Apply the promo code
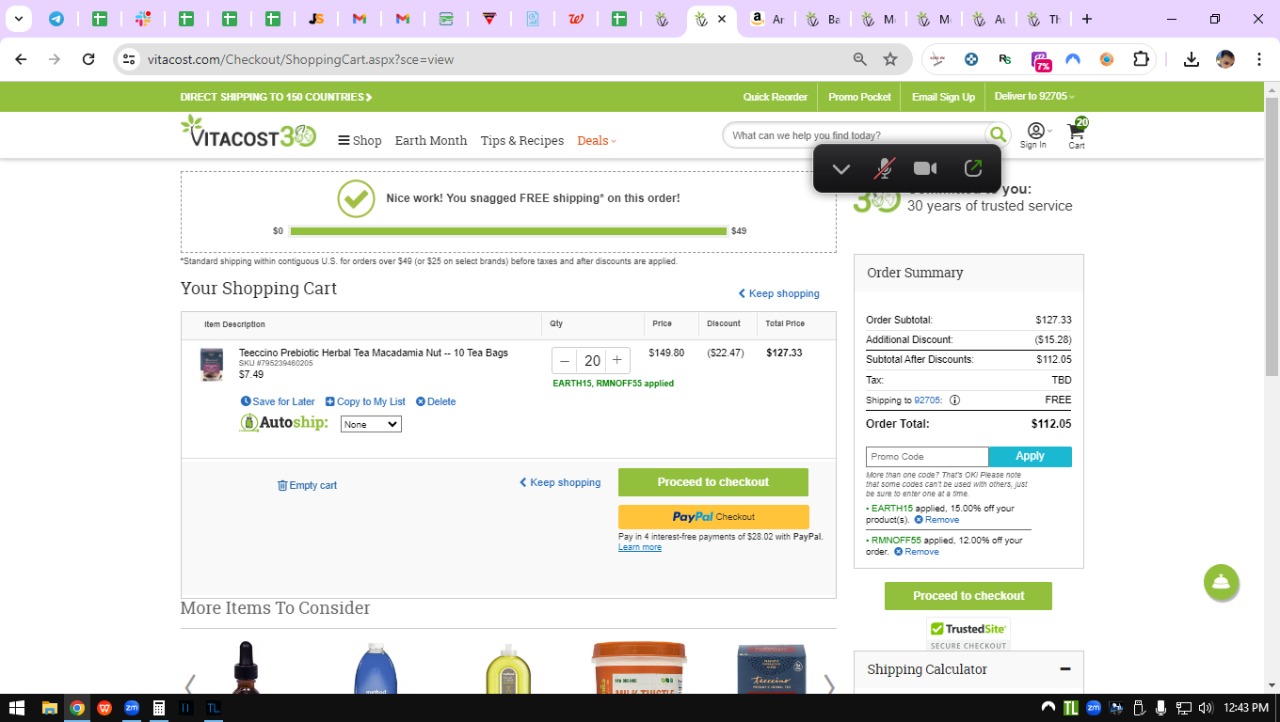 (1030, 456)
